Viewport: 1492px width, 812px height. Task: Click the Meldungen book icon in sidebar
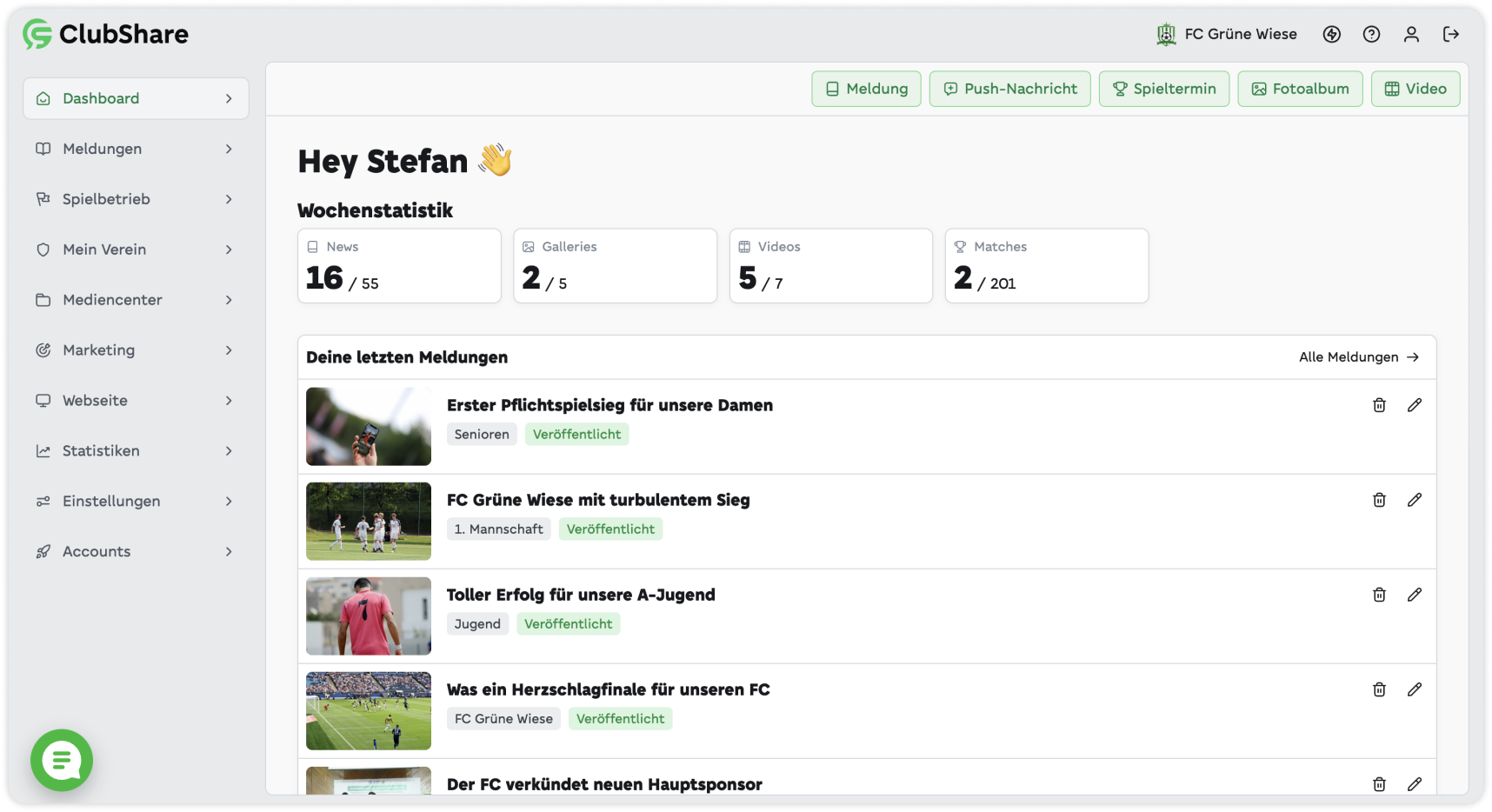[x=43, y=149]
